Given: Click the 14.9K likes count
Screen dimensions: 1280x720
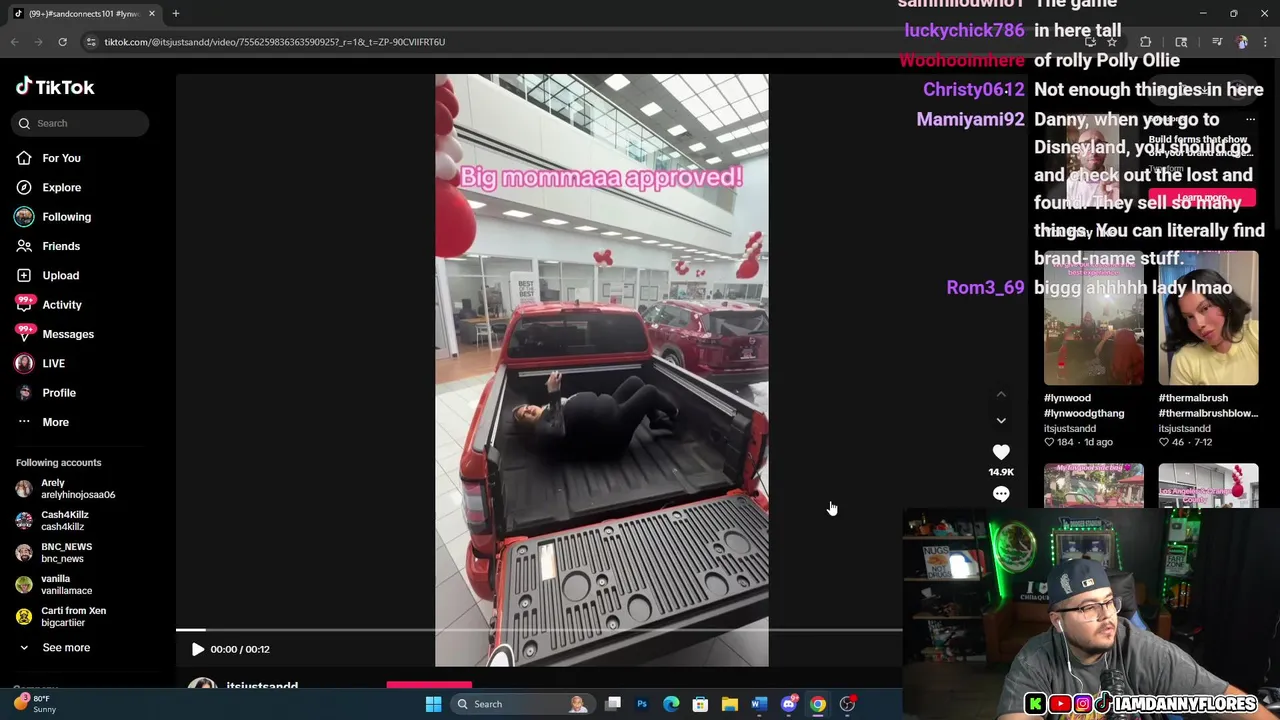Looking at the screenshot, I should [x=1001, y=472].
